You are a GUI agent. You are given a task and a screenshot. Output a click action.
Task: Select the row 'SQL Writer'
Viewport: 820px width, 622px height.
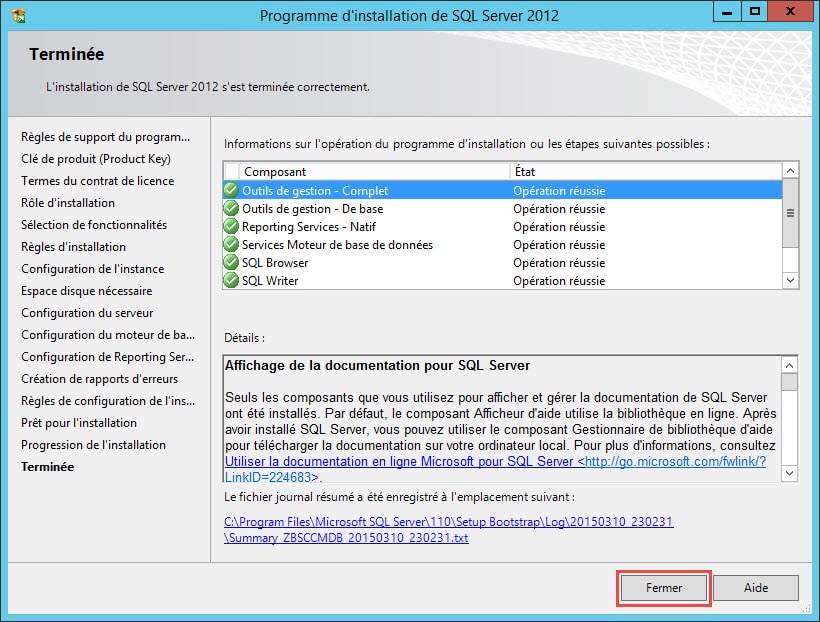[x=503, y=280]
